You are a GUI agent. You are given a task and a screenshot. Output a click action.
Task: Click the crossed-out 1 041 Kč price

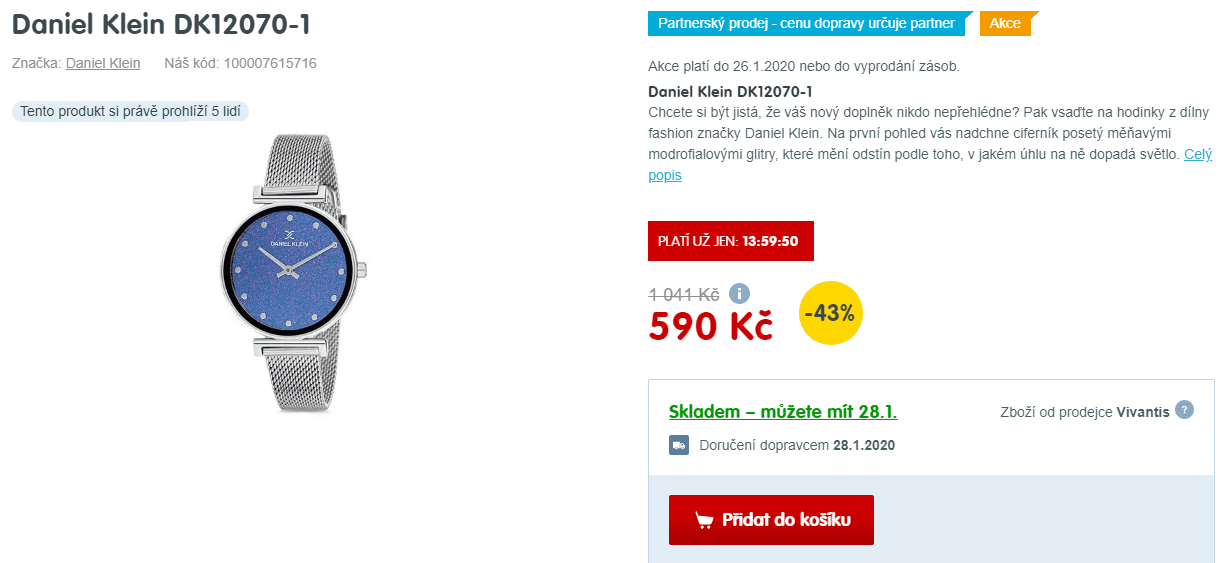tap(684, 294)
